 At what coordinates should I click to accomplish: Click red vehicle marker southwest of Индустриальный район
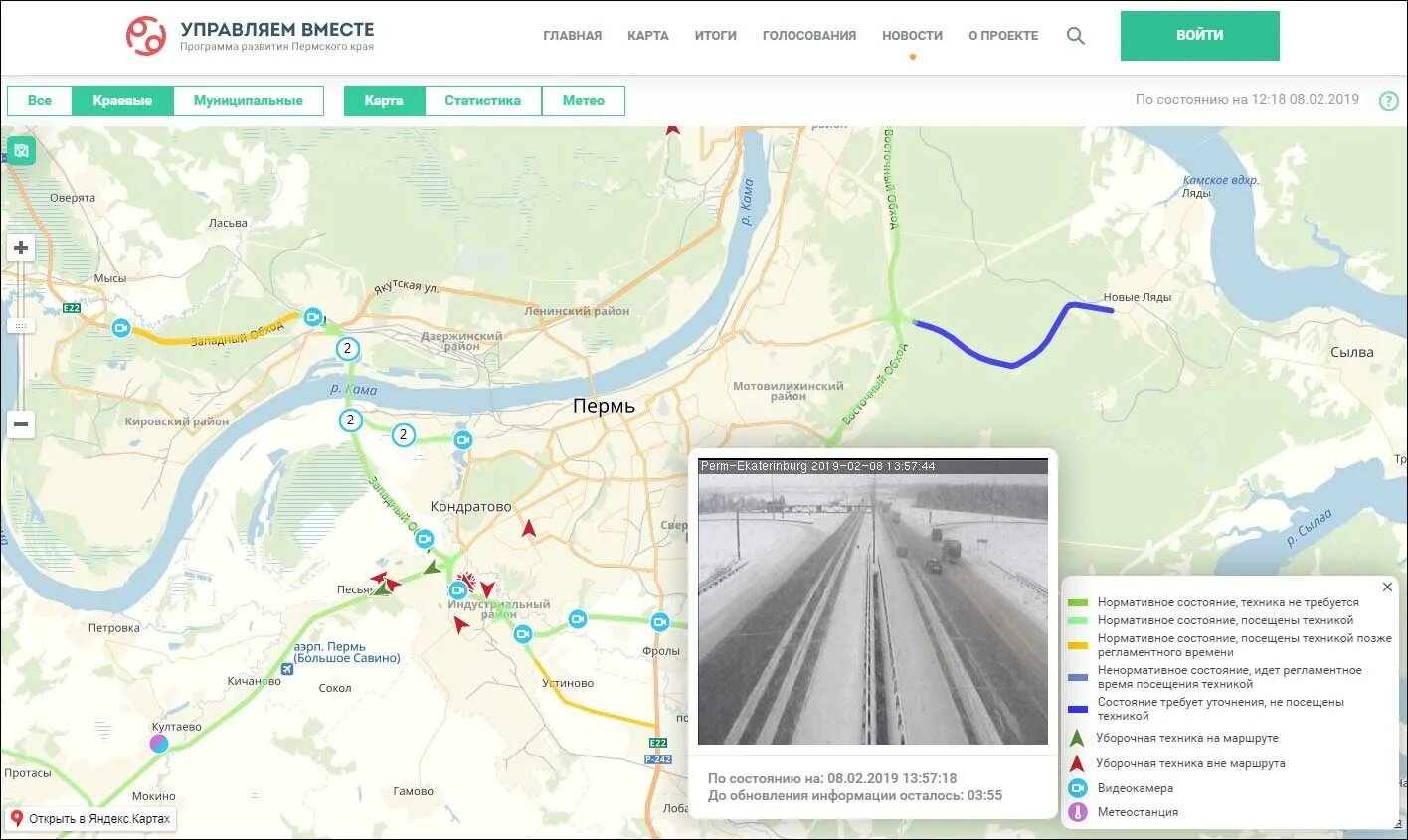460,624
